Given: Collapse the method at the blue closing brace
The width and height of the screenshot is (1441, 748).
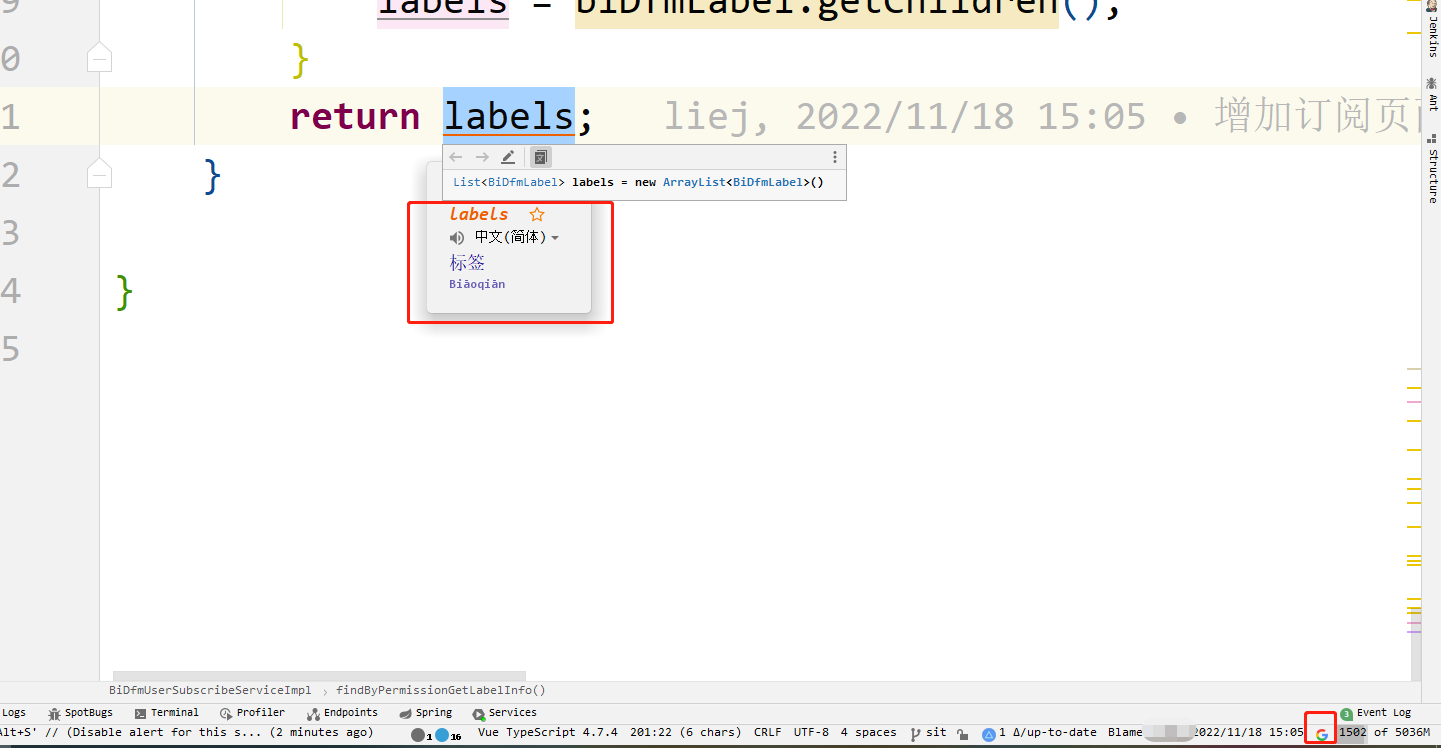Looking at the screenshot, I should point(99,175).
